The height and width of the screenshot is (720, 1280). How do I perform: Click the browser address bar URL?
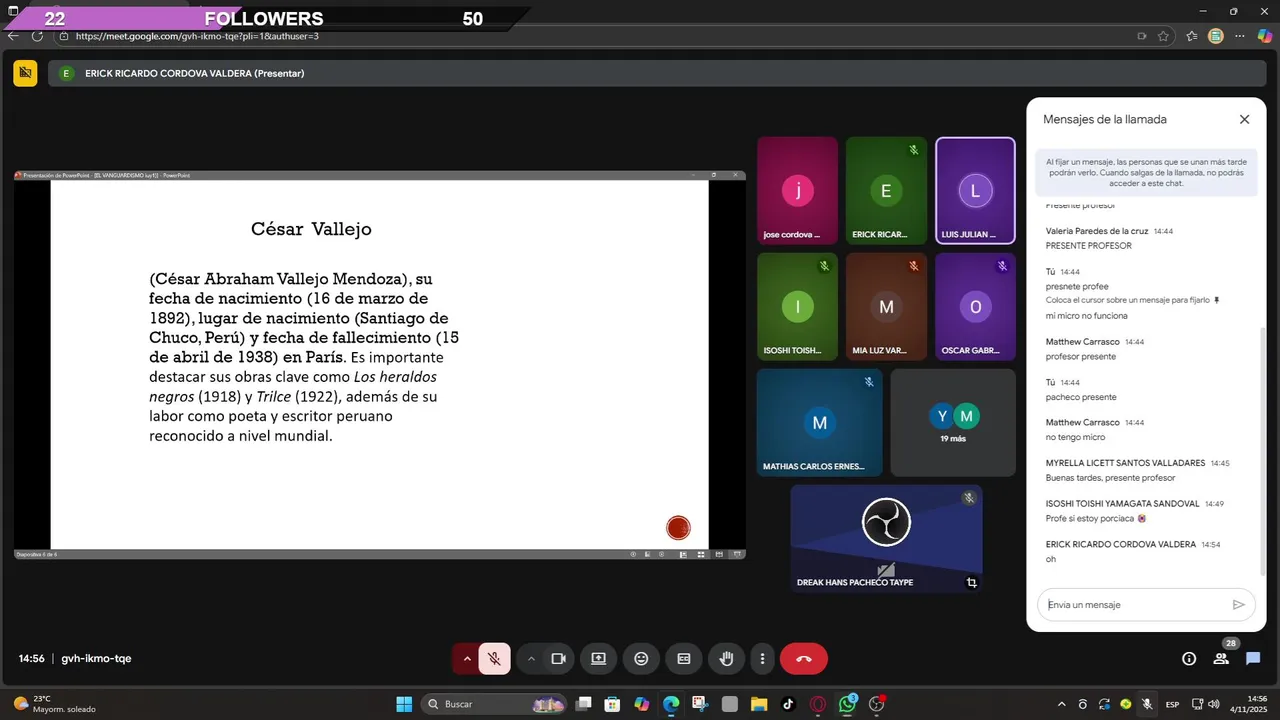point(197,36)
